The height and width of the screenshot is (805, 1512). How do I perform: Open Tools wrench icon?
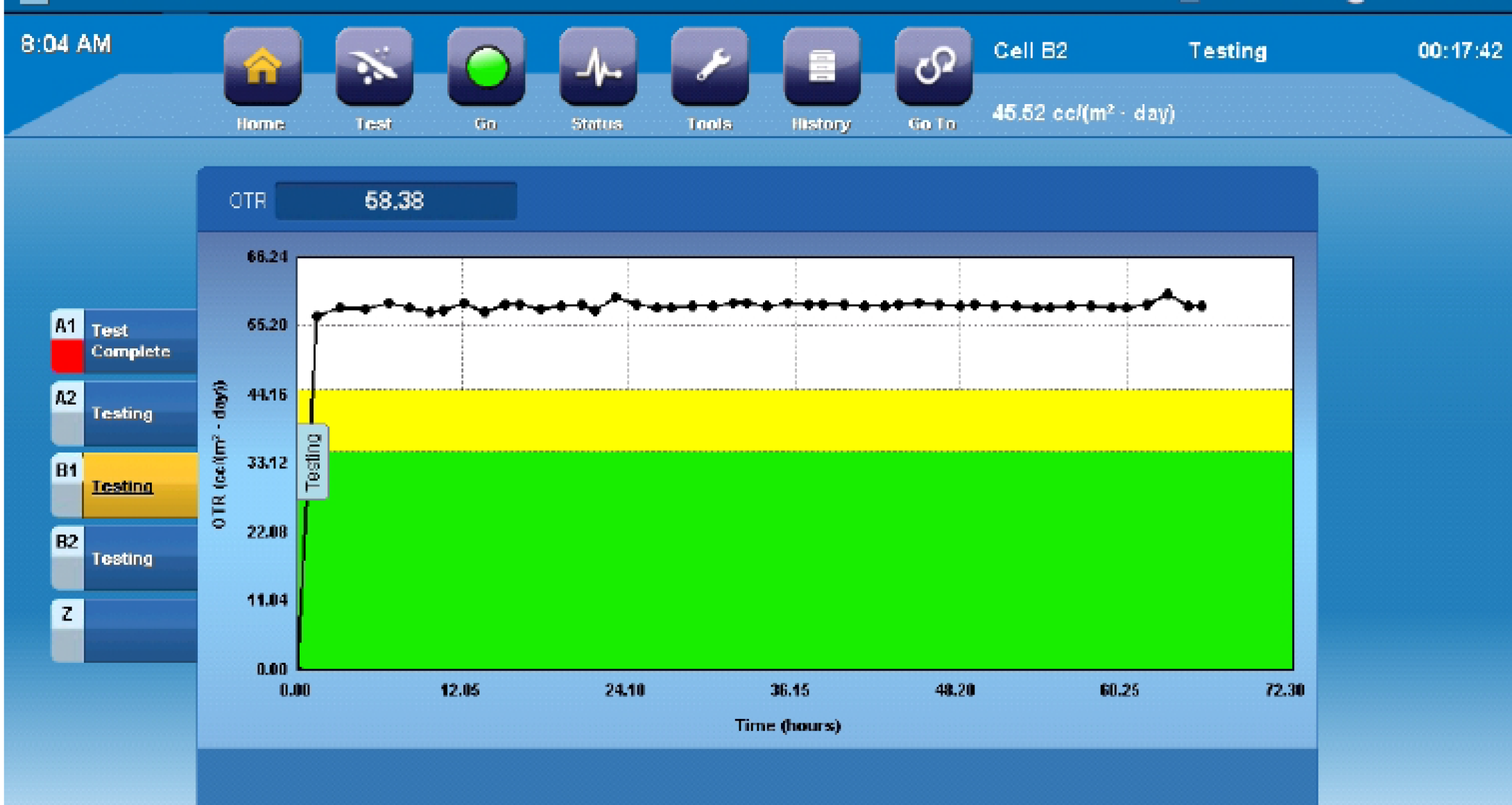tap(710, 68)
